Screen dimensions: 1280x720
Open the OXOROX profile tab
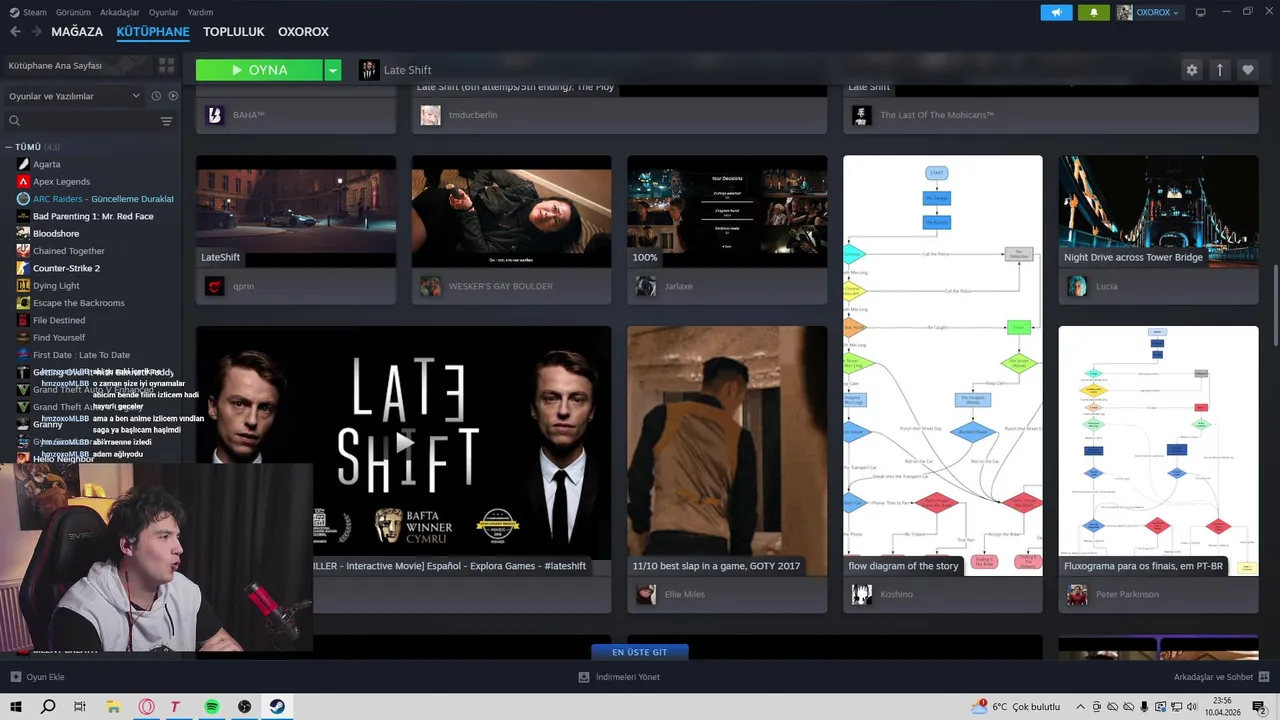coord(303,32)
